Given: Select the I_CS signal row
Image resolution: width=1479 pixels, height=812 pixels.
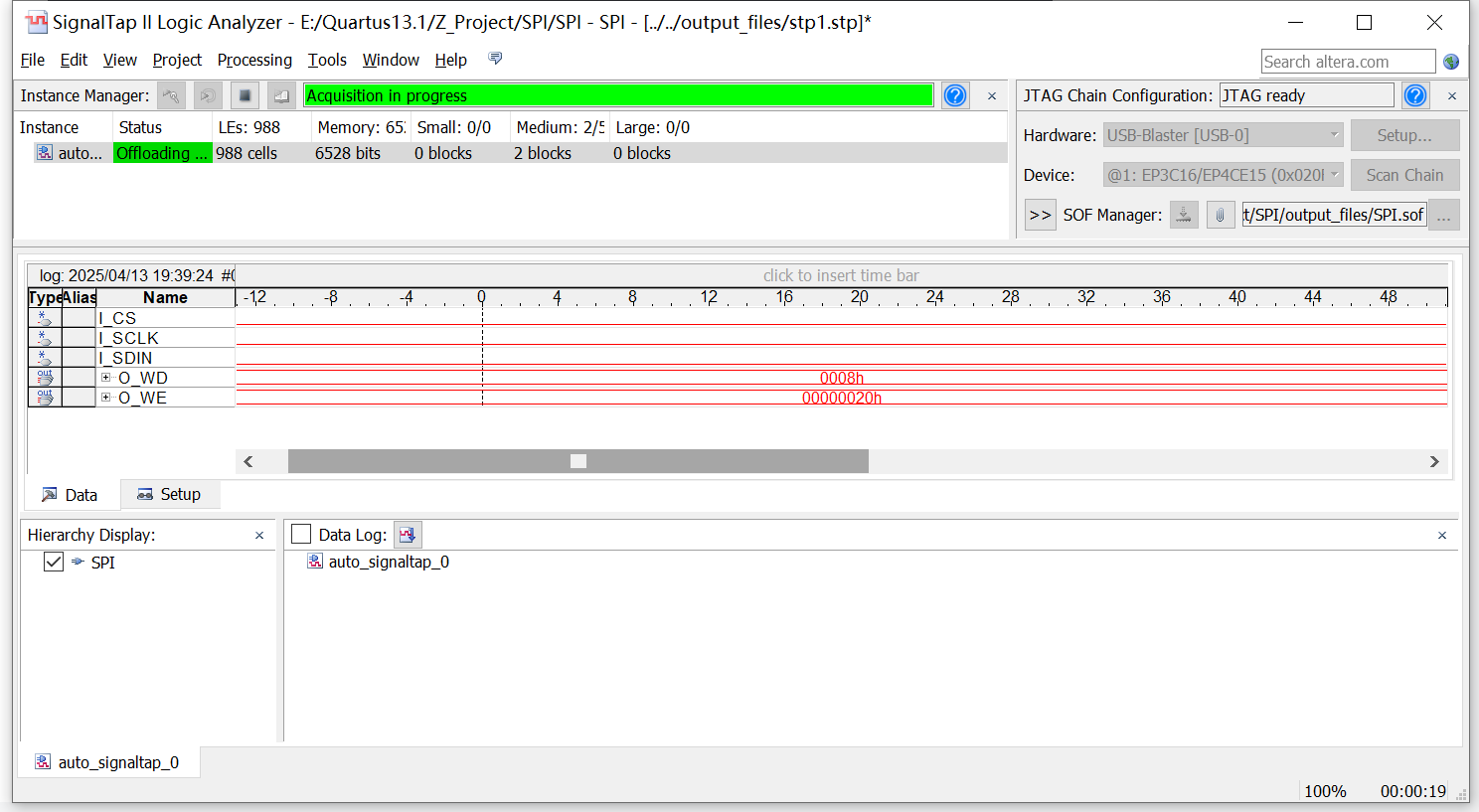Looking at the screenshot, I should [117, 318].
